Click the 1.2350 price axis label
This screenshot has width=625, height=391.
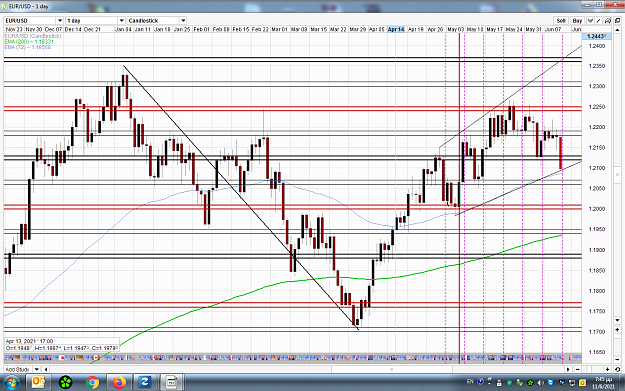click(x=597, y=66)
